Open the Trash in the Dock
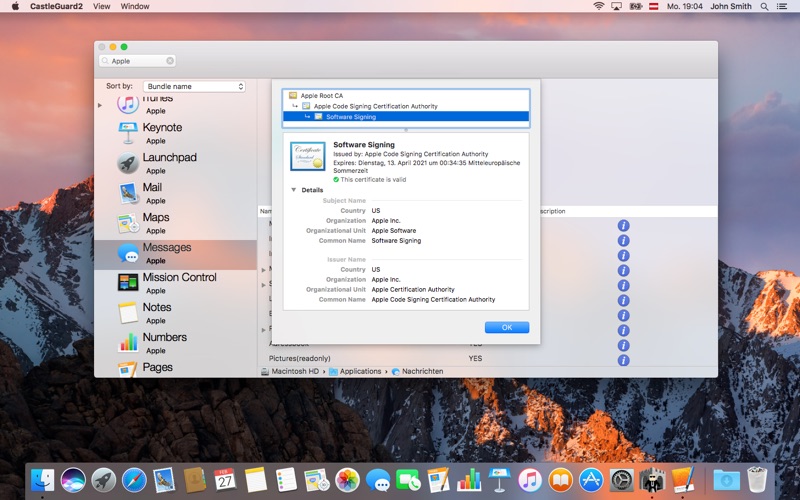Image resolution: width=800 pixels, height=500 pixels. click(757, 480)
